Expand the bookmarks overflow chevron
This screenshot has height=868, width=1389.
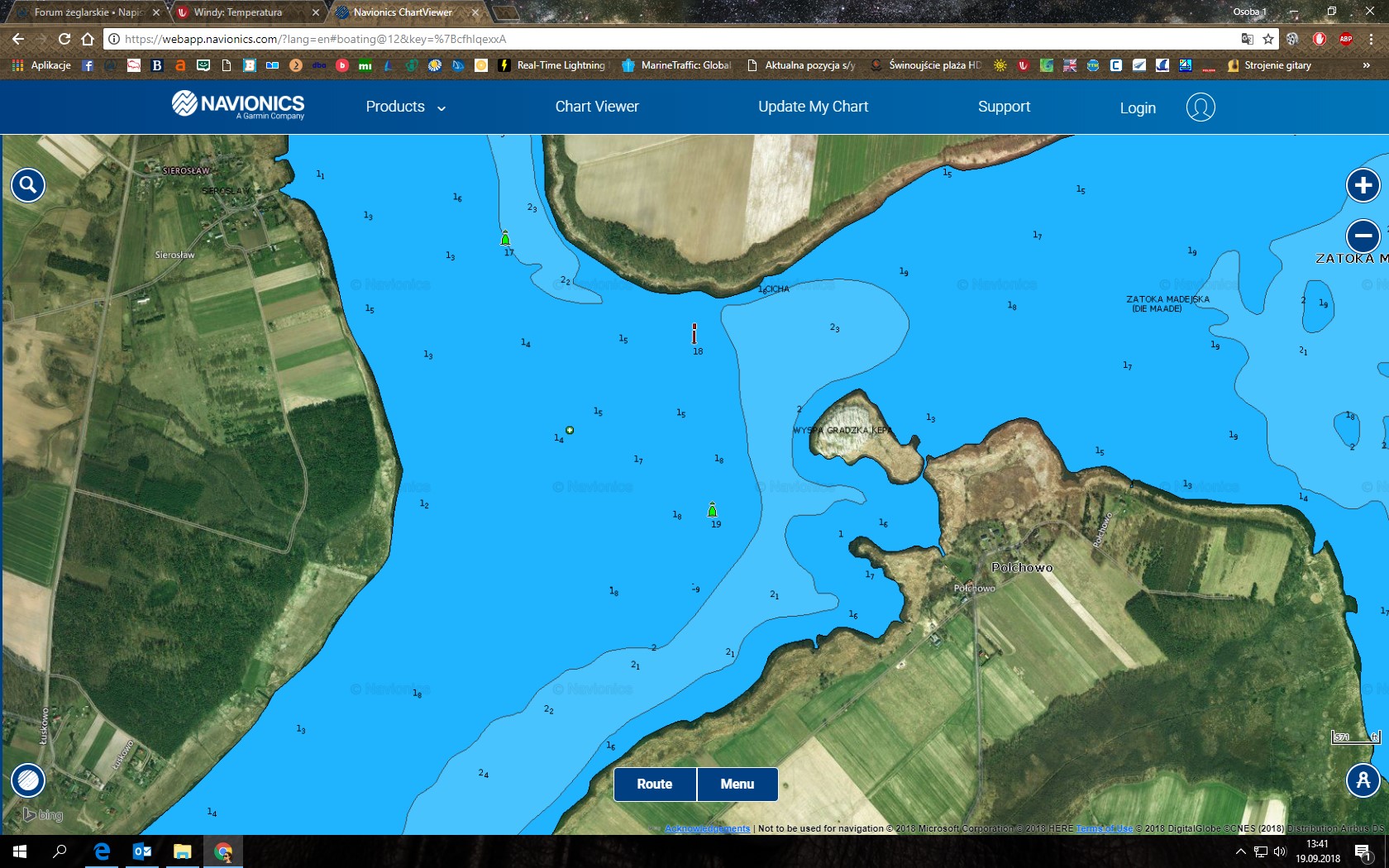[1367, 65]
